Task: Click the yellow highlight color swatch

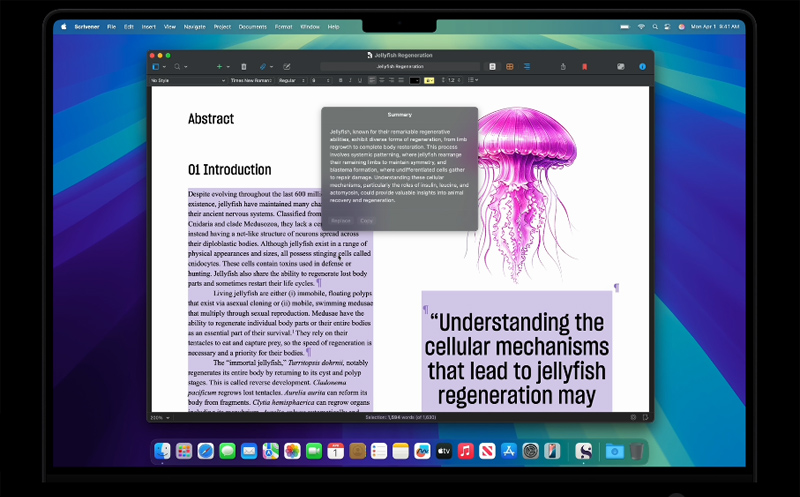Action: (429, 80)
